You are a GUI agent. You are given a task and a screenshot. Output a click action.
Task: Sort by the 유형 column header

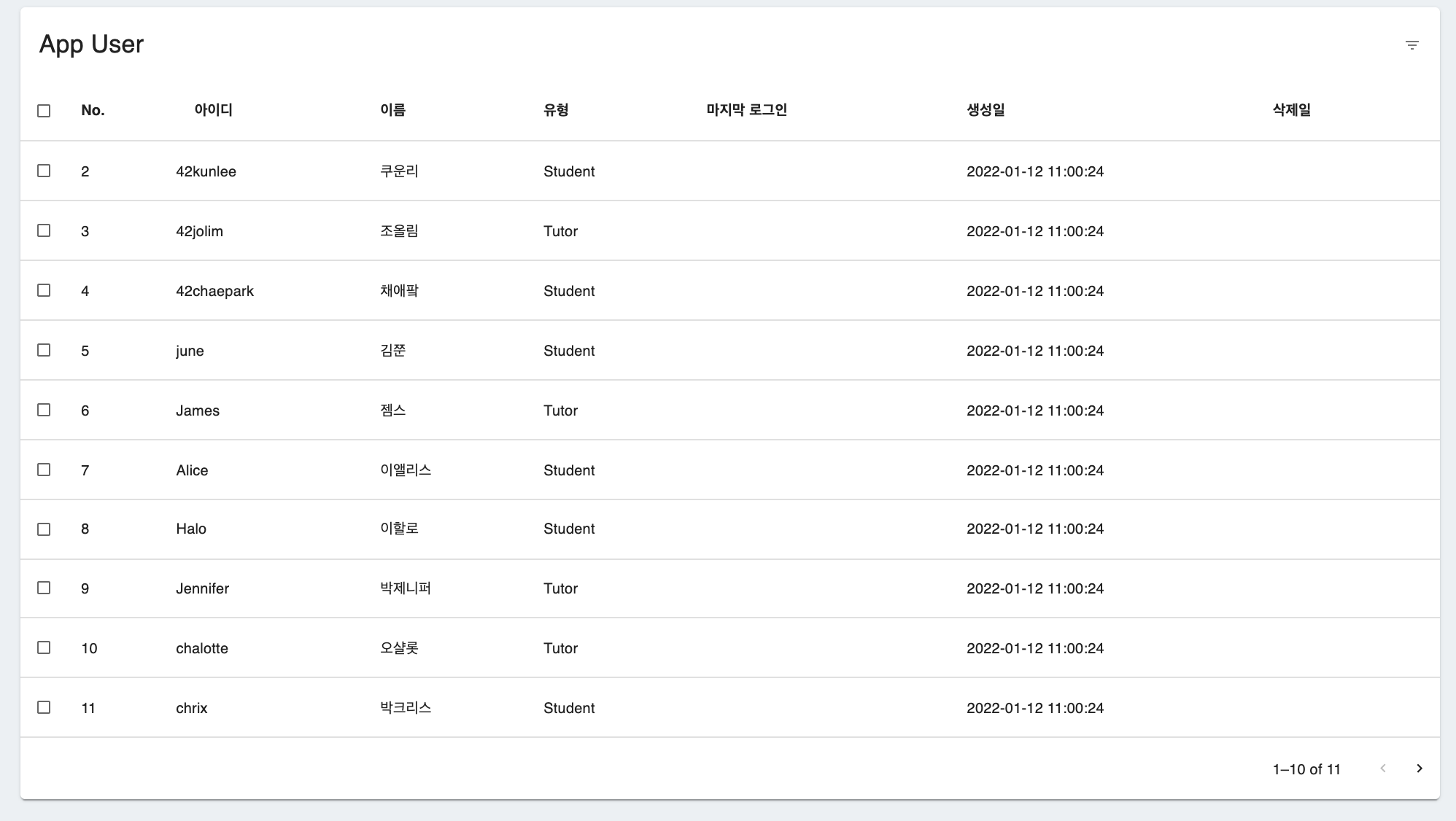coord(556,109)
